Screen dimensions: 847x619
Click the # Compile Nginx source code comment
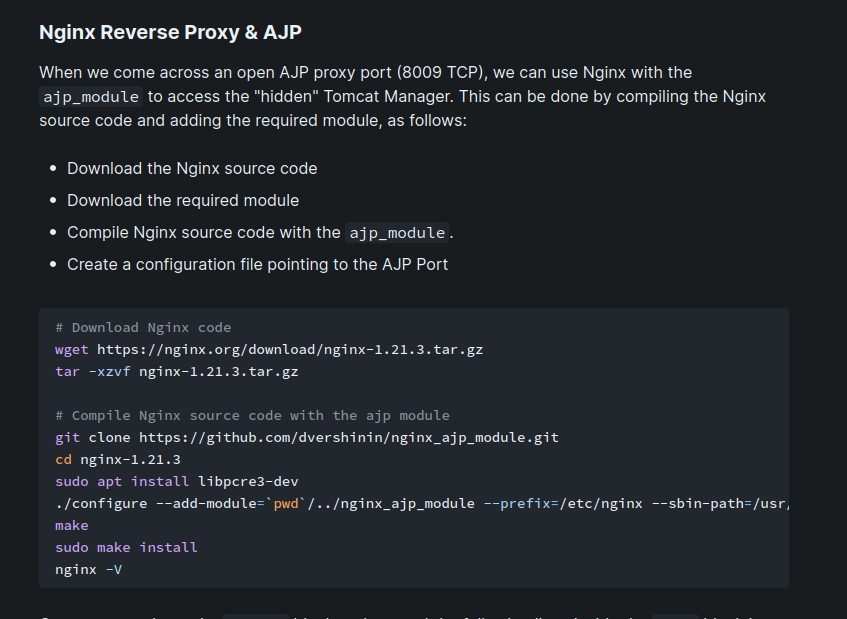click(252, 415)
